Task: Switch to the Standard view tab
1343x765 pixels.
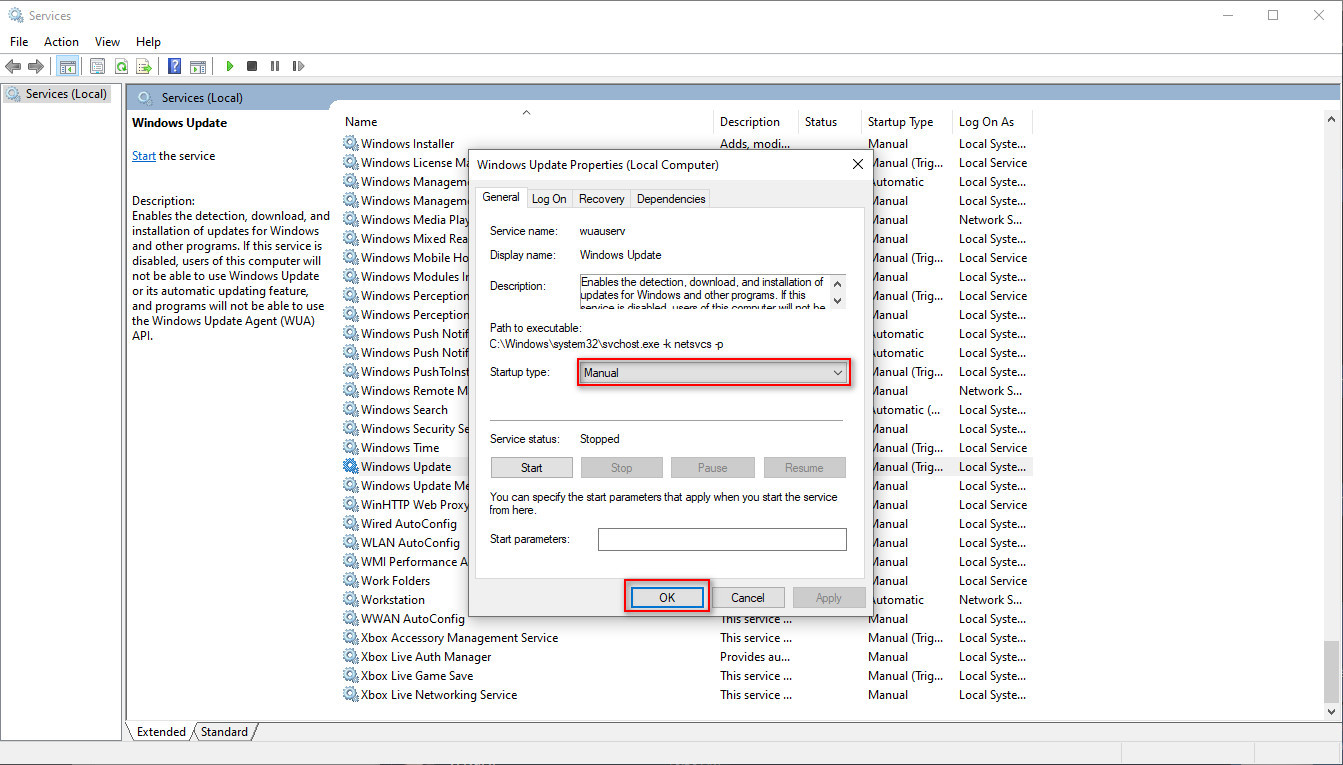Action: point(224,732)
